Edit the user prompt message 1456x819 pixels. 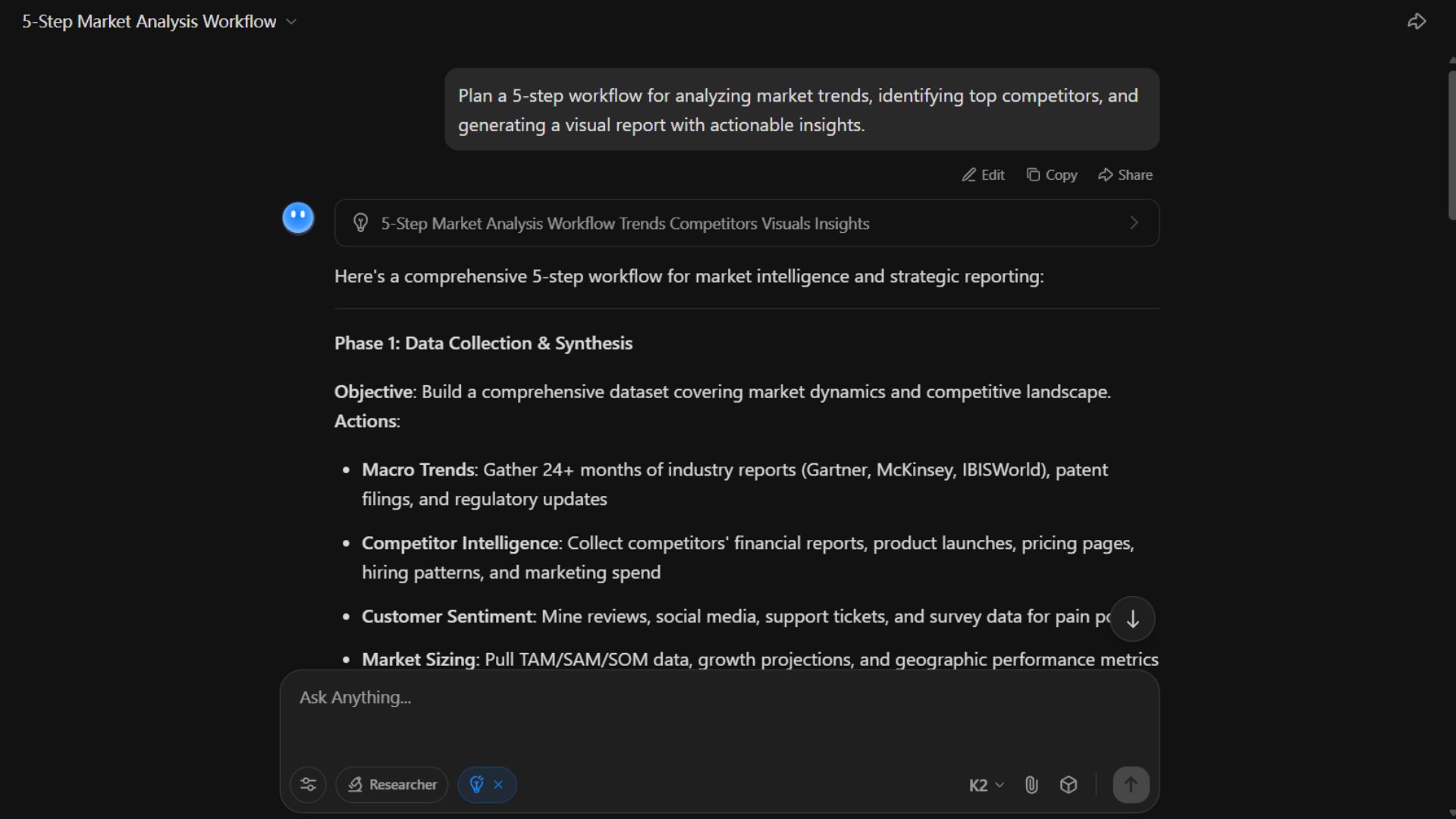tap(984, 175)
